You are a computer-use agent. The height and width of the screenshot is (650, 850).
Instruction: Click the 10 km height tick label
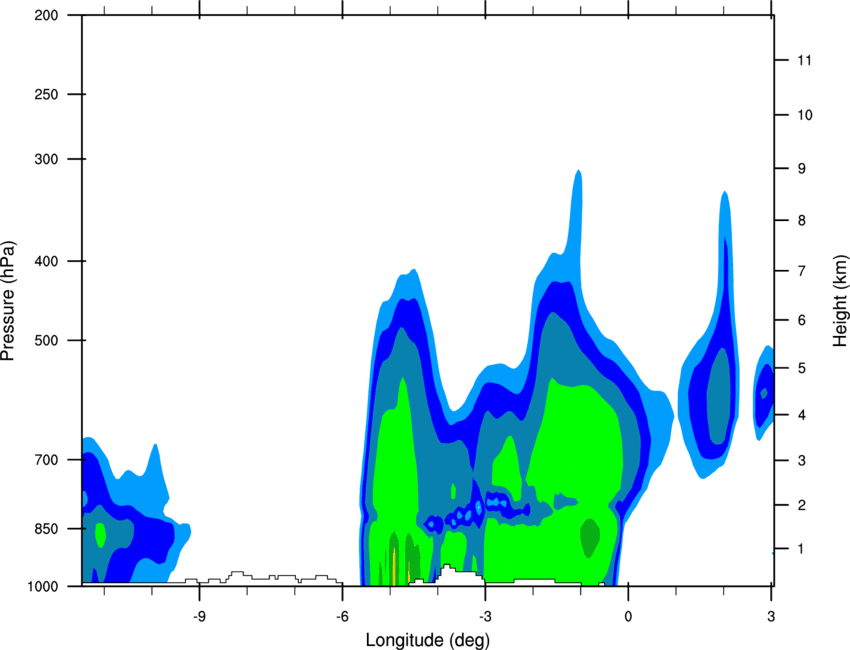pos(804,115)
